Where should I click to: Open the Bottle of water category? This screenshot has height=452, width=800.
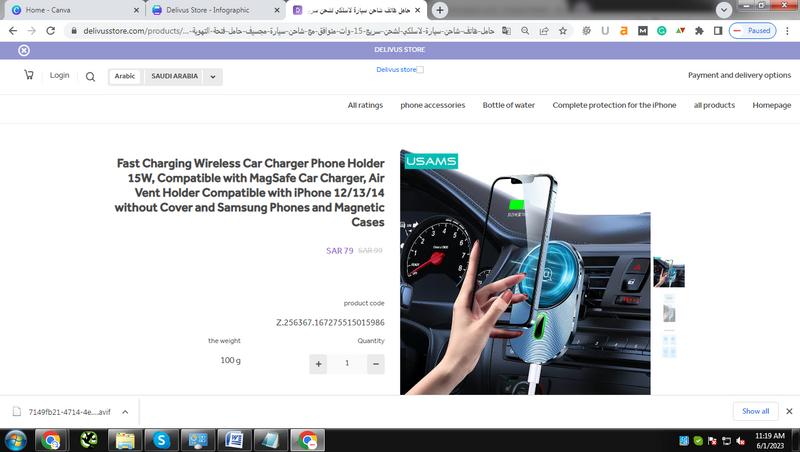(509, 105)
